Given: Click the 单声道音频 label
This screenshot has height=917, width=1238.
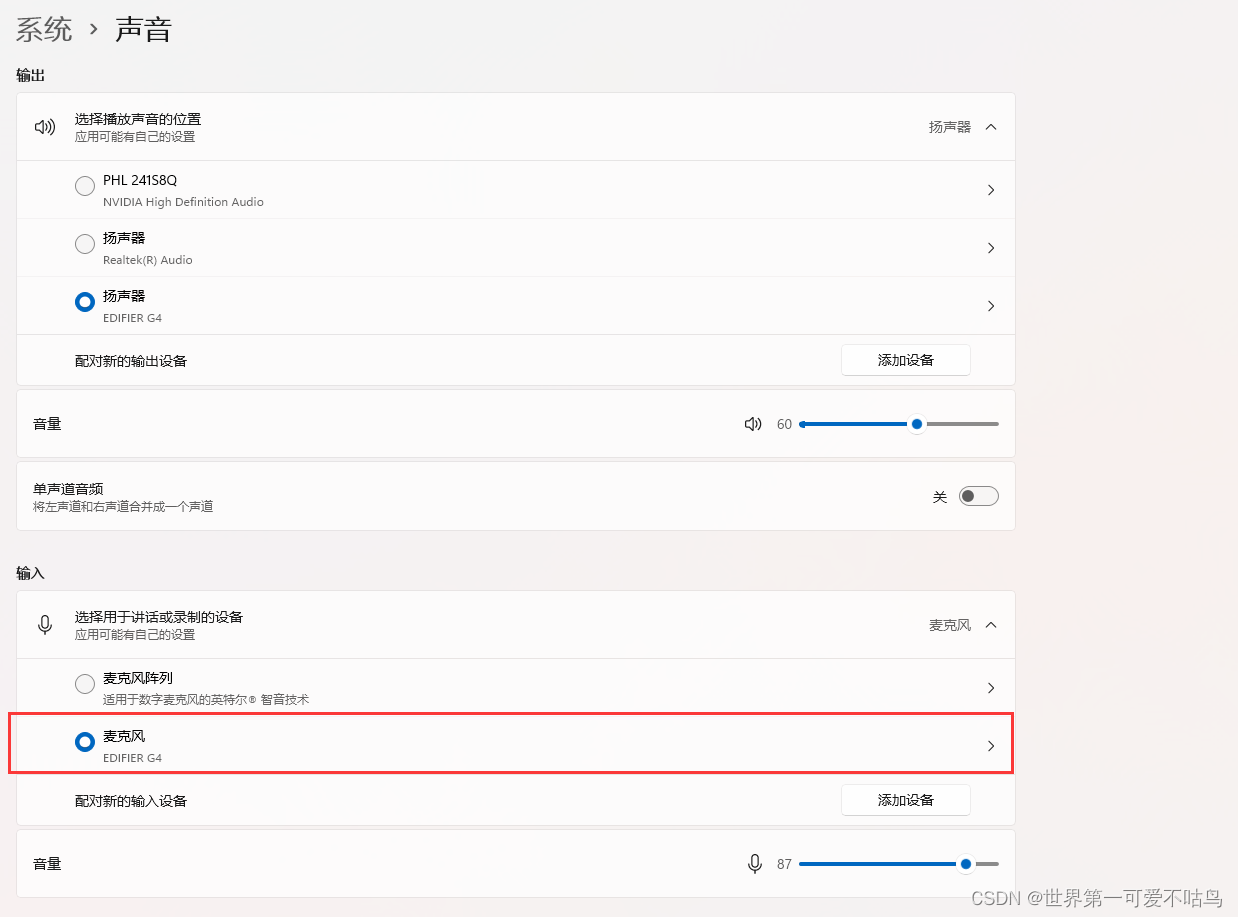Looking at the screenshot, I should tap(68, 489).
